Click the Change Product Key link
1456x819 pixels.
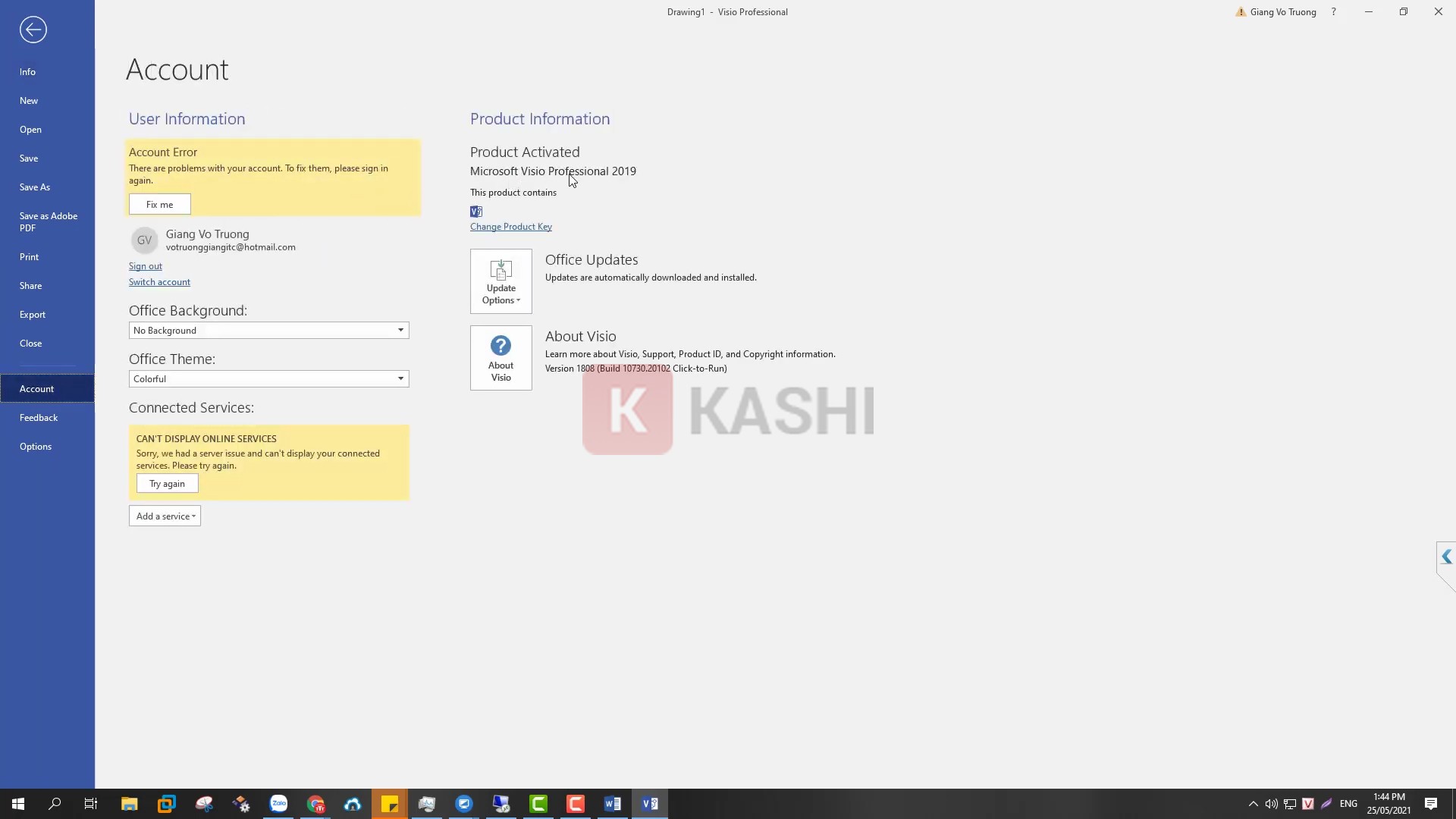[510, 227]
